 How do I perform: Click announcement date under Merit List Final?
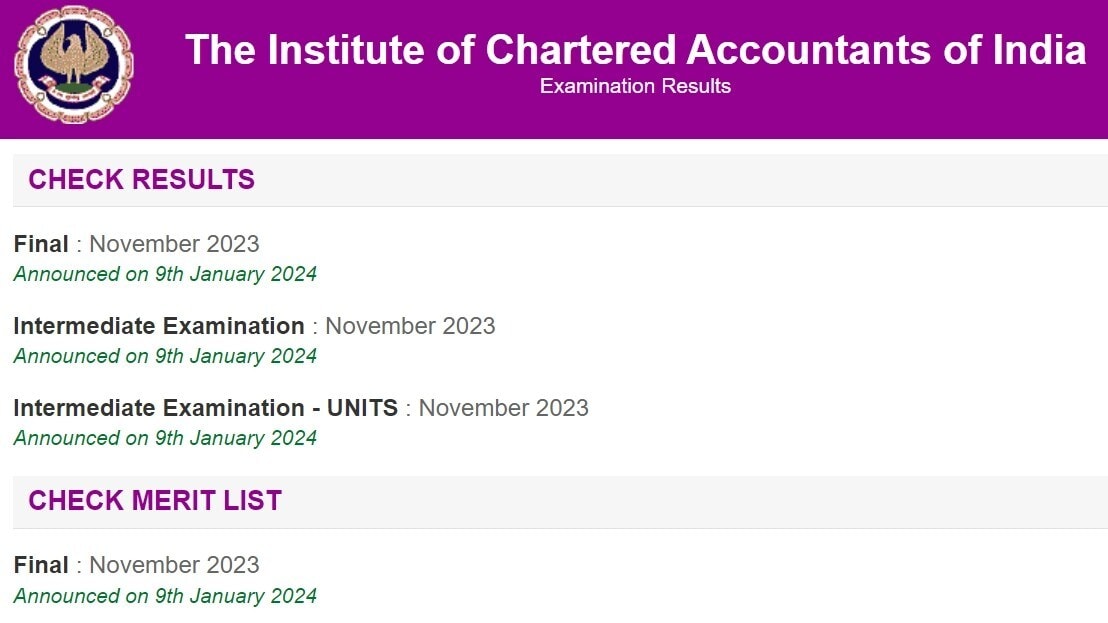(165, 596)
